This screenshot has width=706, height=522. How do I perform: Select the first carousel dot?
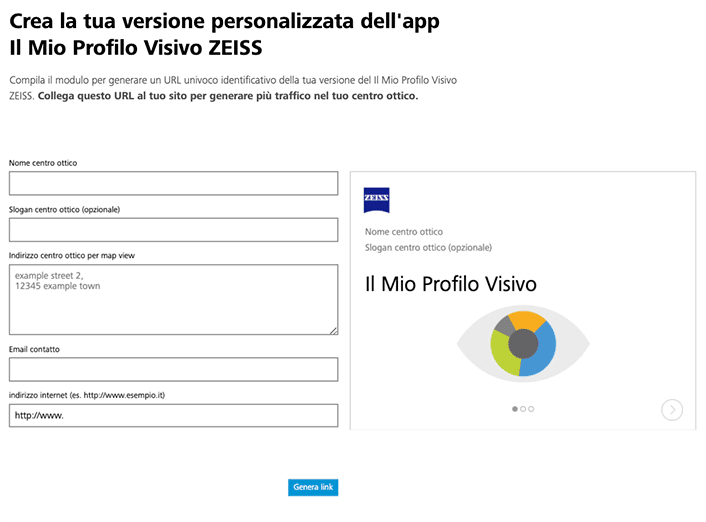515,409
